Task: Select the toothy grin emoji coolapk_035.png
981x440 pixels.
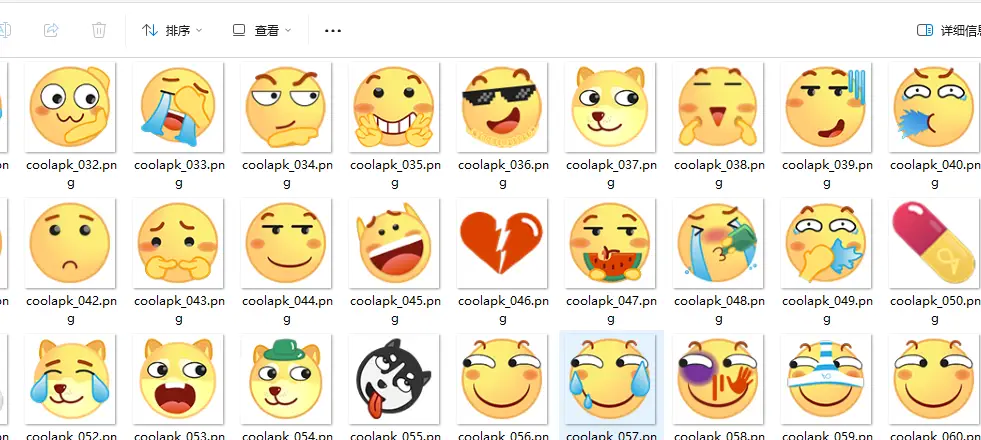Action: (x=394, y=106)
